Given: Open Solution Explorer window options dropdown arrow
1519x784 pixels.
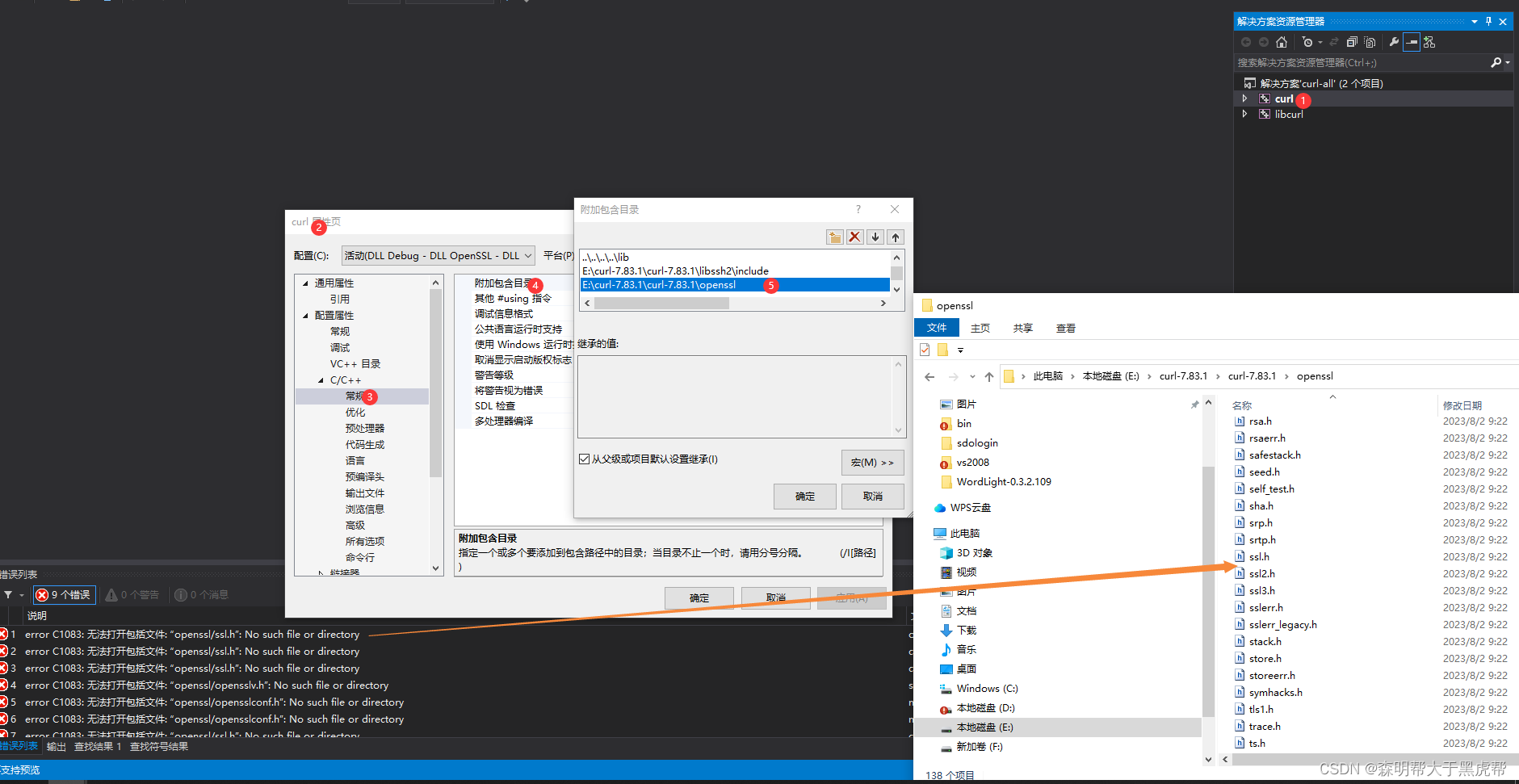Looking at the screenshot, I should (1475, 22).
